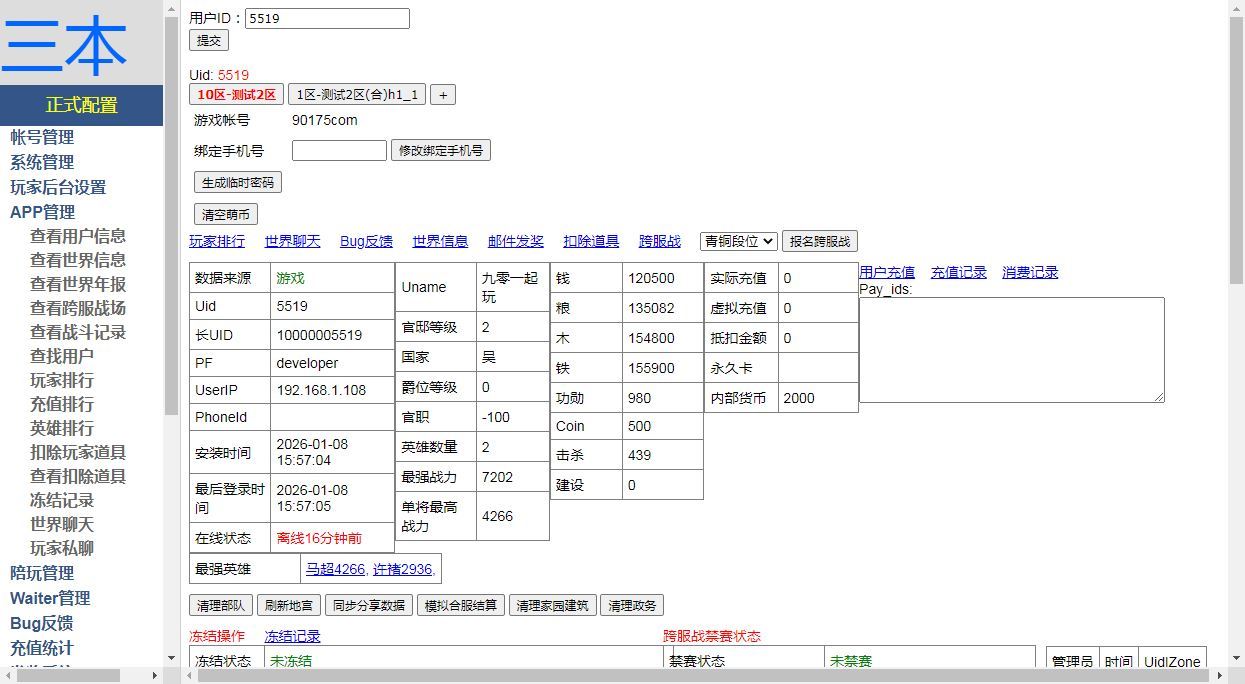
Task: Switch to the 1区-测试2区(合)h1_1 server tab
Action: 356,94
